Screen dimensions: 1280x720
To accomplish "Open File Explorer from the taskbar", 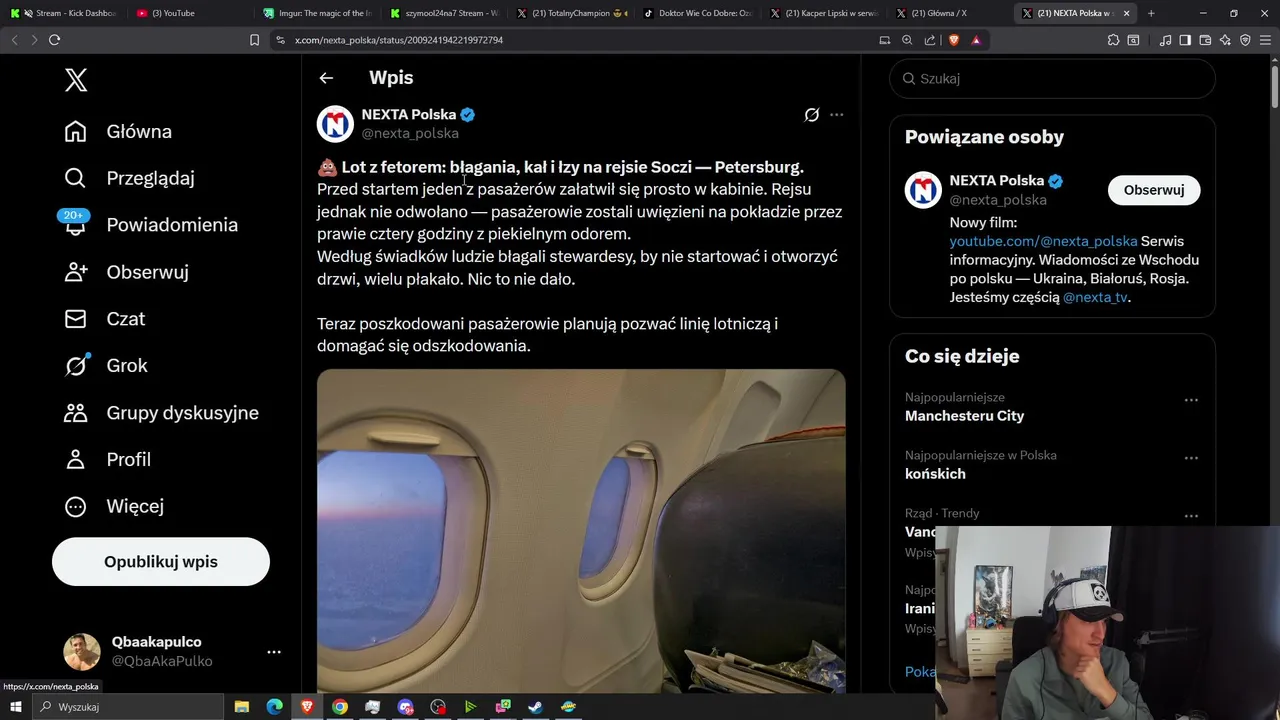I will tap(242, 707).
